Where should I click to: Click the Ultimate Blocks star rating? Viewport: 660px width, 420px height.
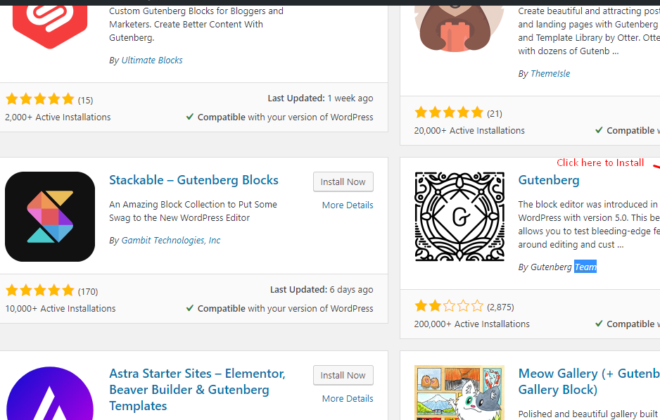pos(40,99)
